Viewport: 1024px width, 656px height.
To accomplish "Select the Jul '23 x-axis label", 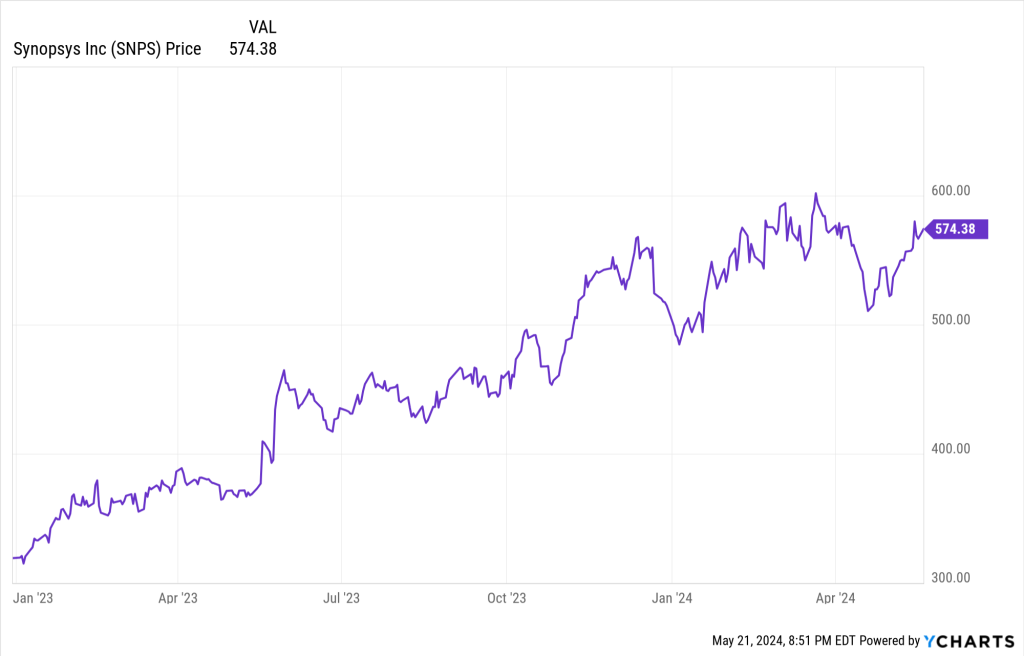I will click(341, 598).
